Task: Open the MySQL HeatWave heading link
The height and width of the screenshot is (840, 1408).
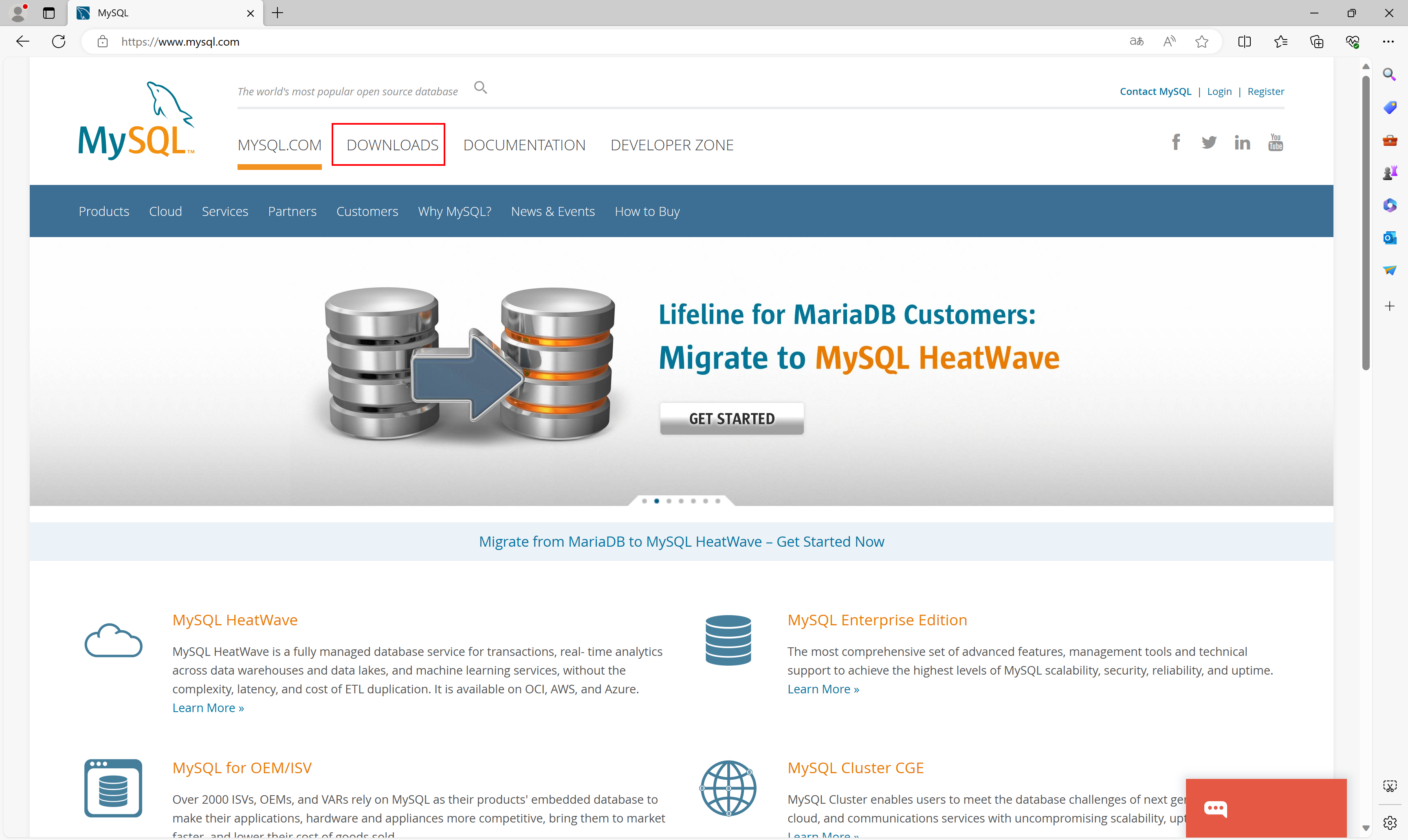Action: click(235, 620)
